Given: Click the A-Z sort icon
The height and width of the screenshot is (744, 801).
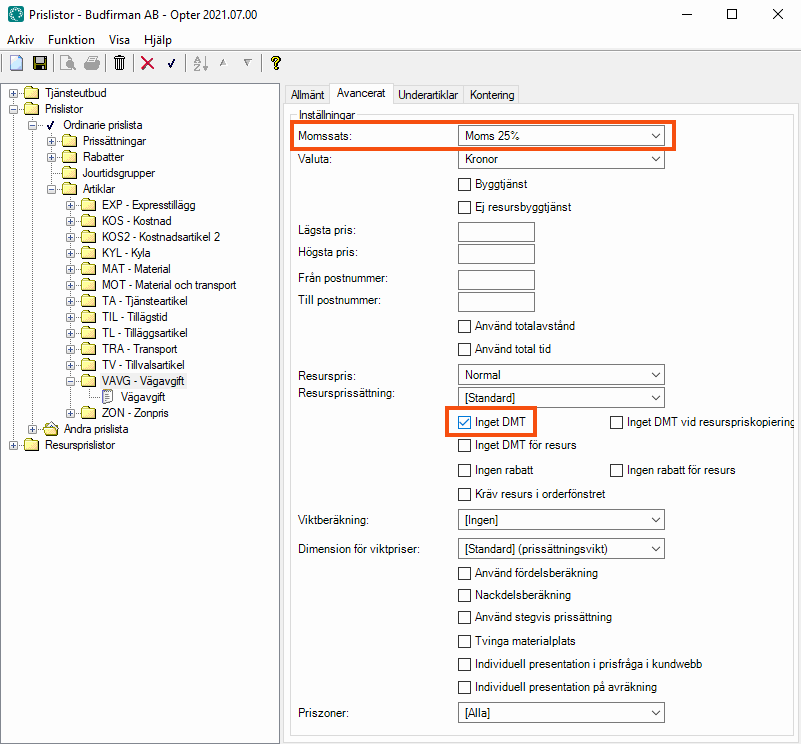Looking at the screenshot, I should click(200, 63).
